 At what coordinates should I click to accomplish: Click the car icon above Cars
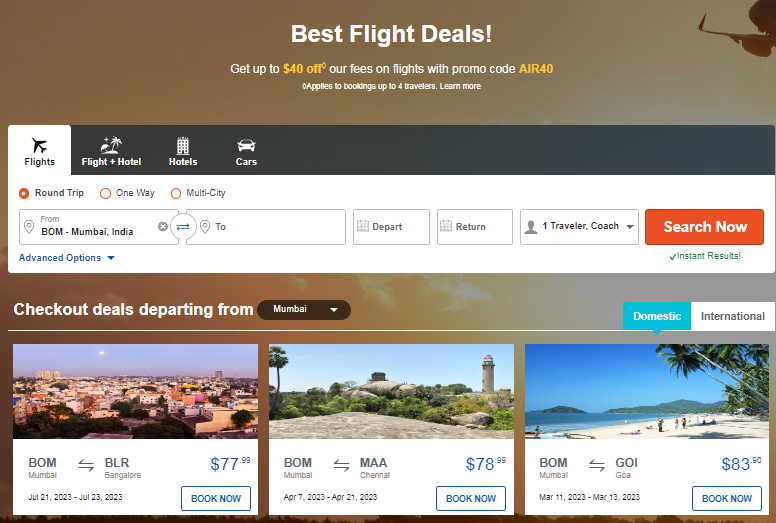246,145
